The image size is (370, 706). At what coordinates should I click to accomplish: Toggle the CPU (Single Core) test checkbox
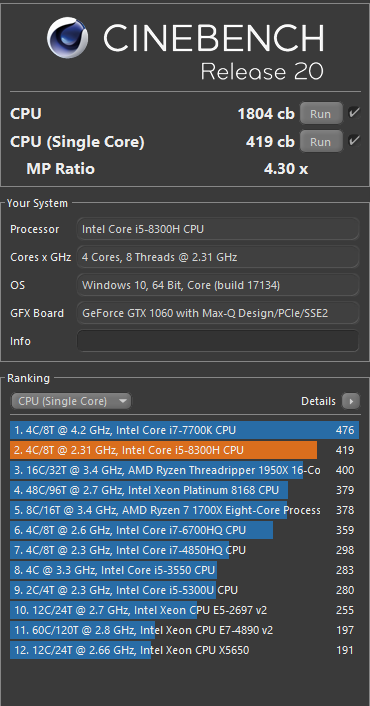point(354,140)
